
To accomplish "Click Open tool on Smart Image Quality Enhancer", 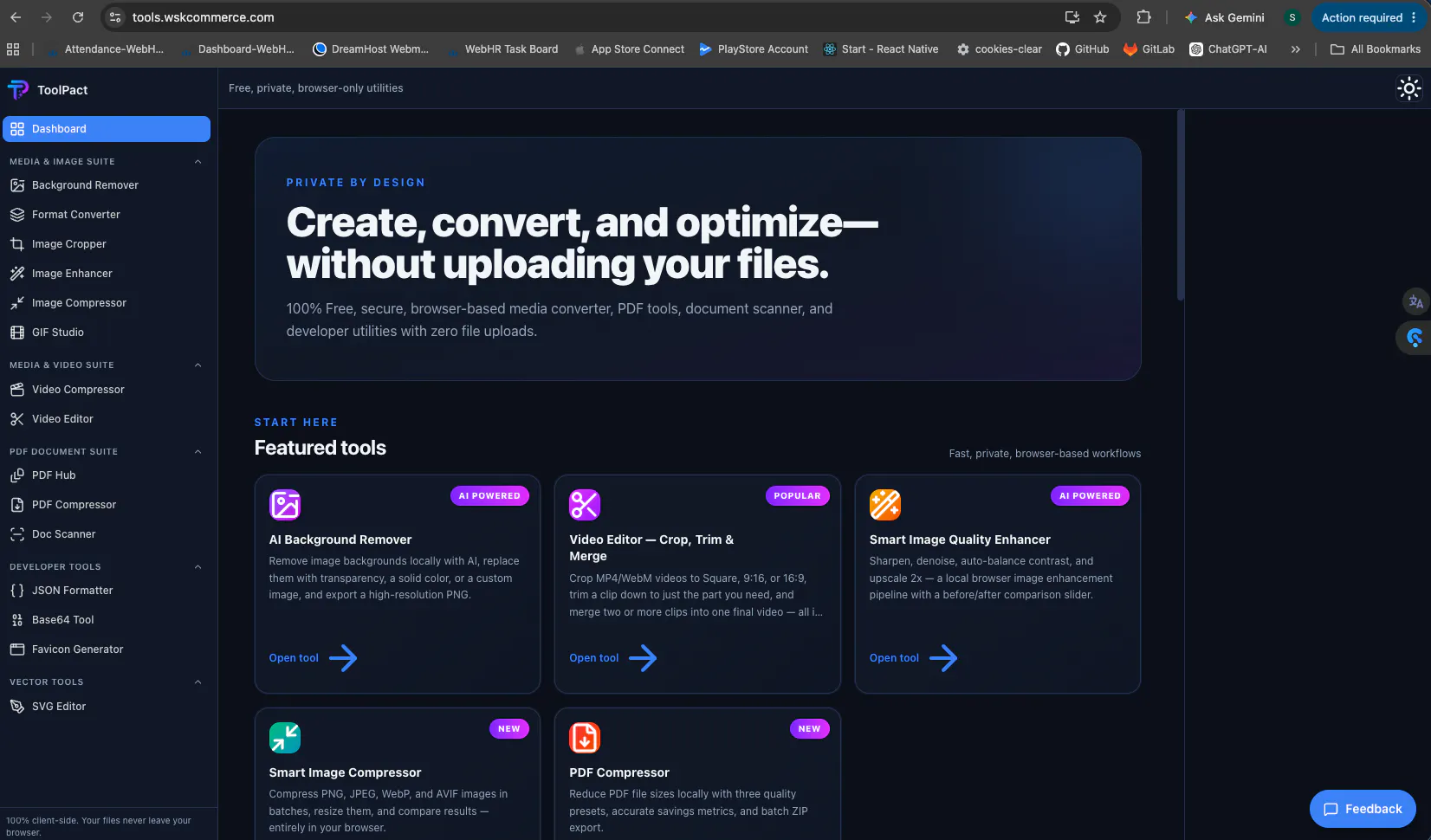I will click(x=914, y=658).
